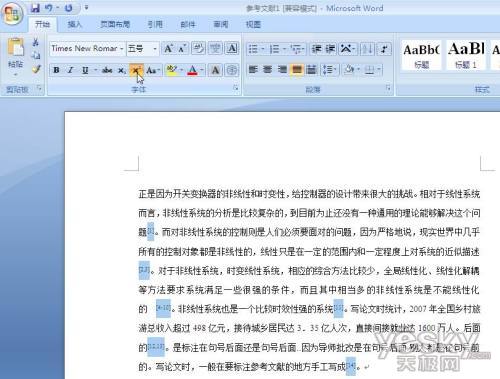This screenshot has height=379, width=500.
Task: Switch to 邮件 Mailings tab
Action: pyautogui.click(x=188, y=24)
